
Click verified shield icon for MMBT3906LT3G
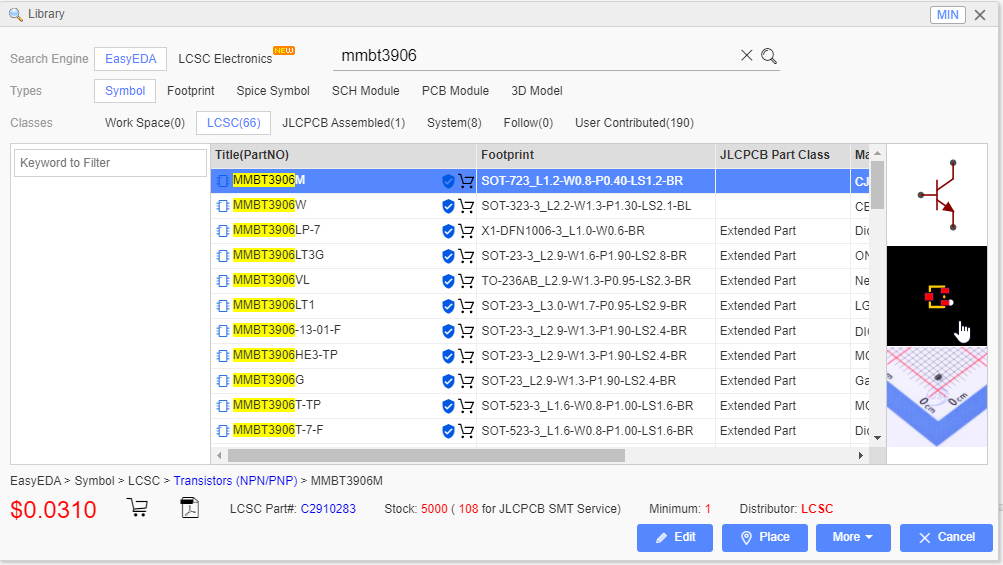coord(448,256)
